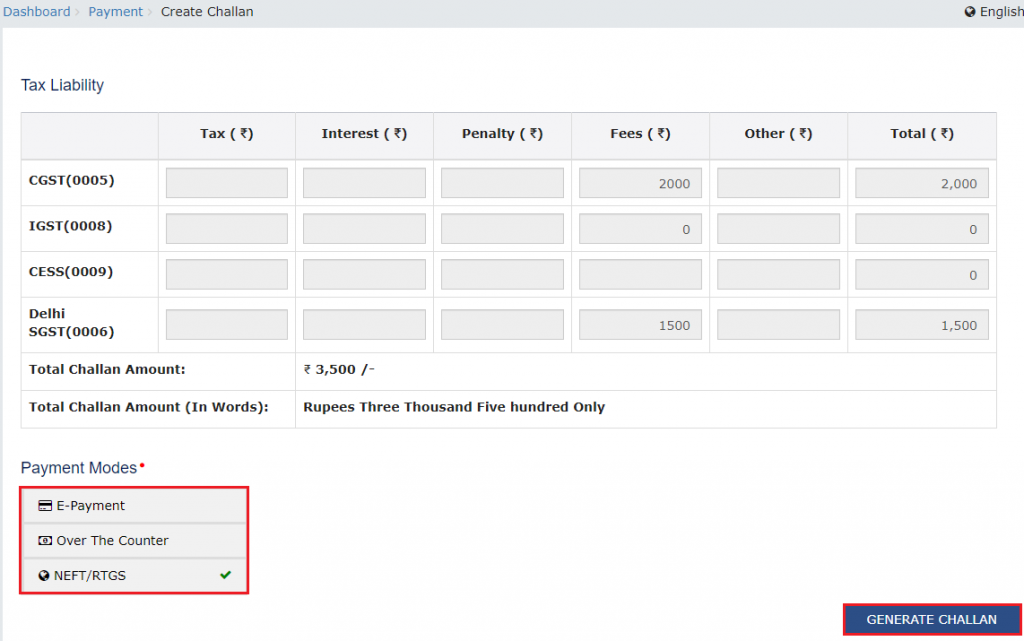This screenshot has width=1024, height=641.
Task: Click the IGST(0008) row label
Action: click(71, 226)
